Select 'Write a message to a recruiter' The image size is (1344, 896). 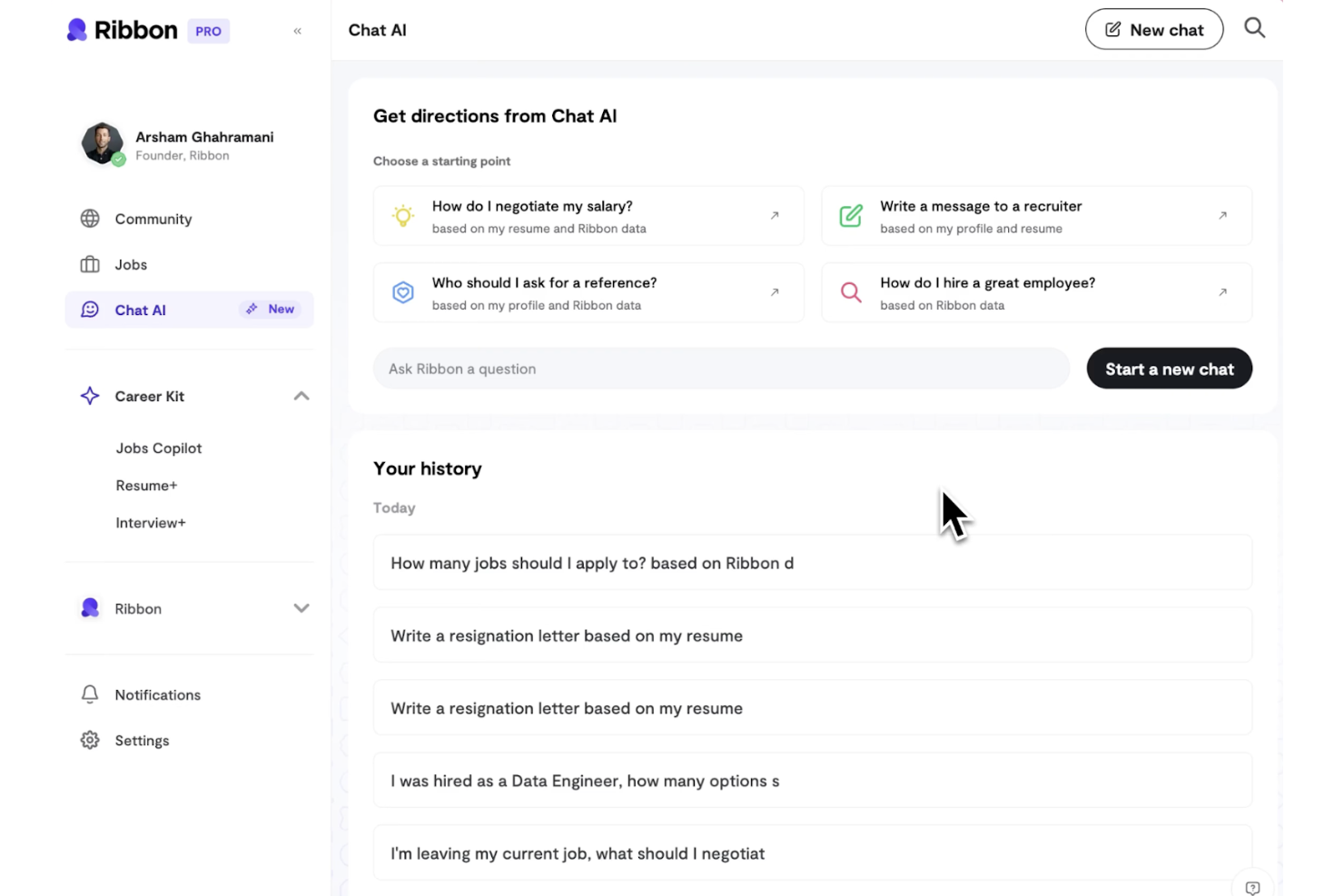(x=1036, y=216)
